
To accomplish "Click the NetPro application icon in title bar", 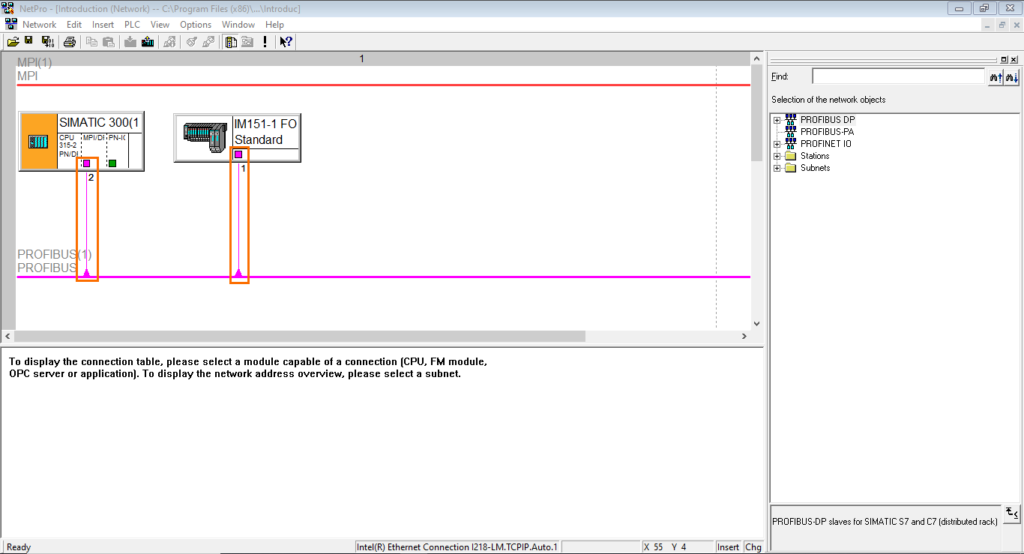I will pyautogui.click(x=8, y=8).
